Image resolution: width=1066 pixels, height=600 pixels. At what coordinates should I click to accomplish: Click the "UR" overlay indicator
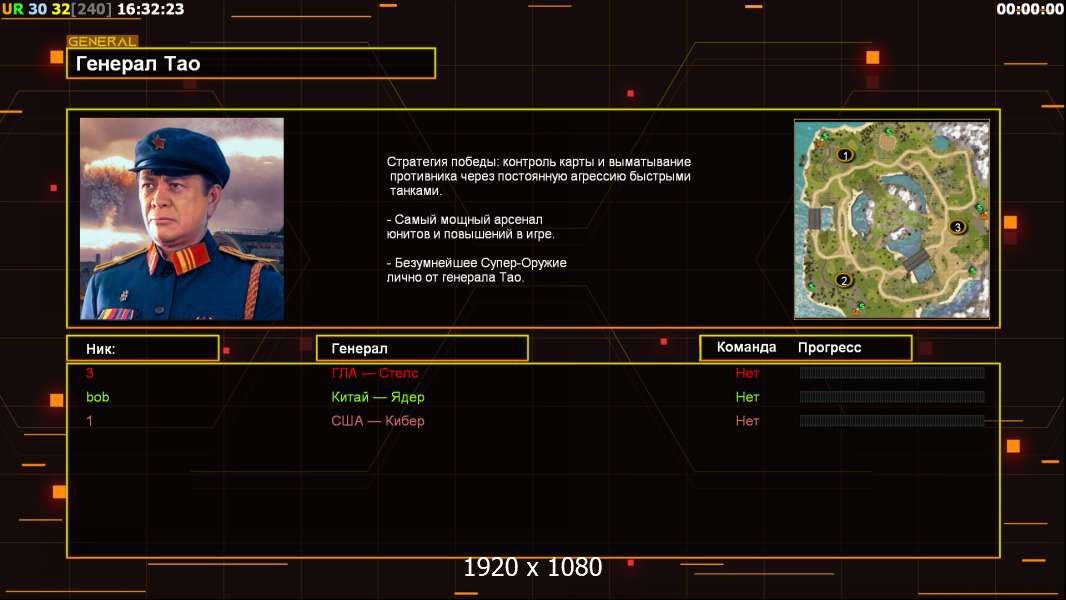[x=13, y=9]
